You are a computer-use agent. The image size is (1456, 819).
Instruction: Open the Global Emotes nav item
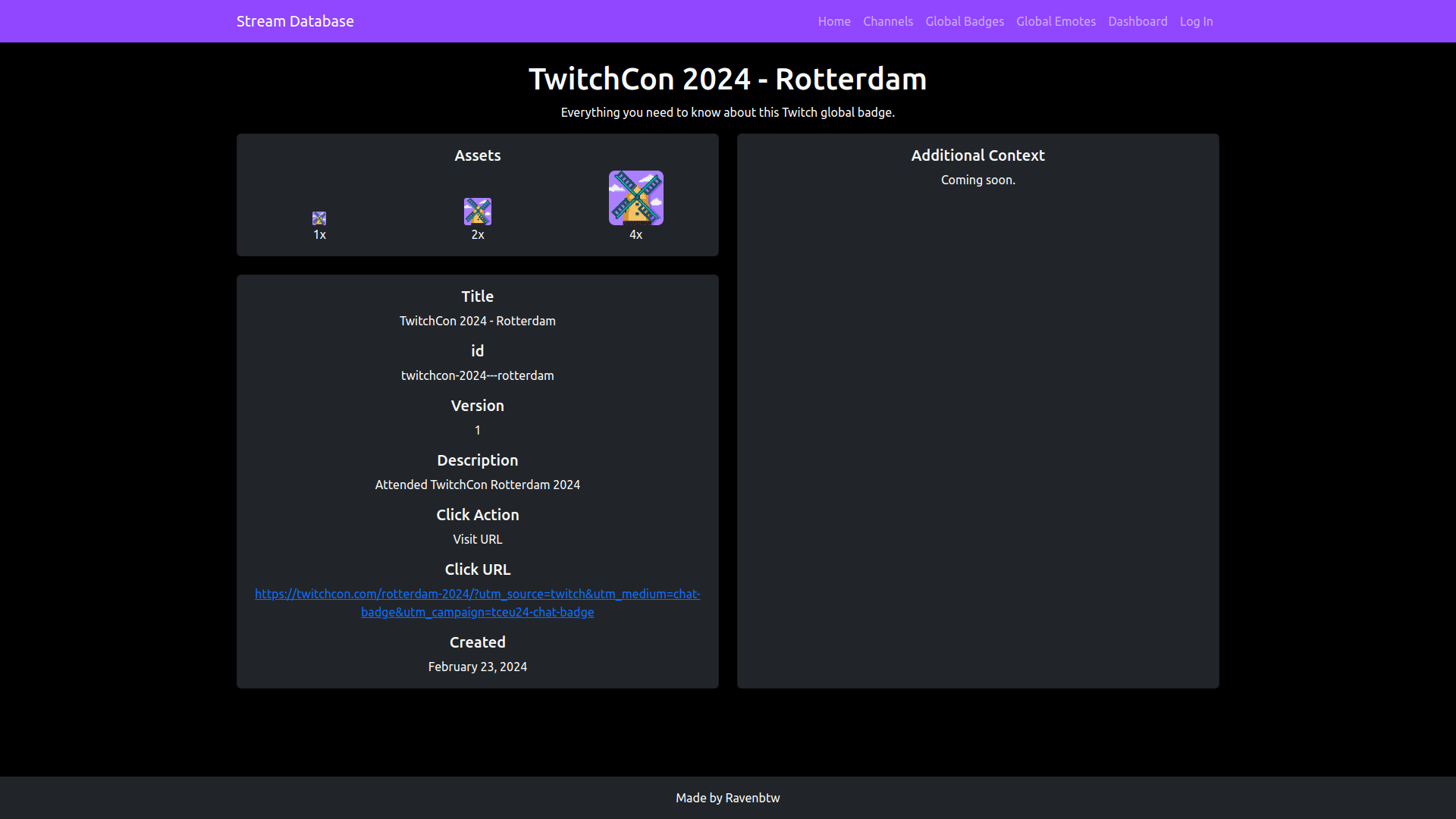(1056, 21)
